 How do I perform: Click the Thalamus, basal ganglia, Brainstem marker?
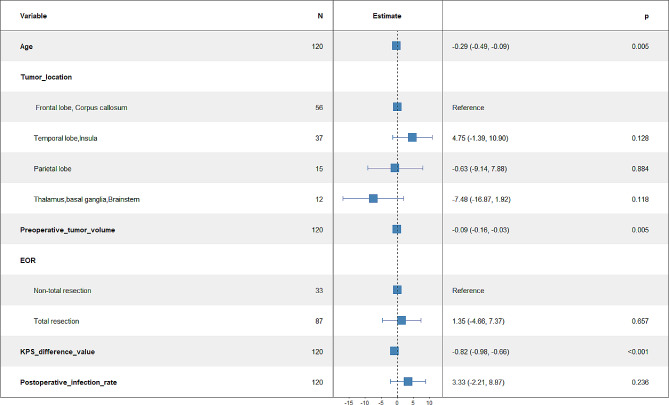click(373, 198)
